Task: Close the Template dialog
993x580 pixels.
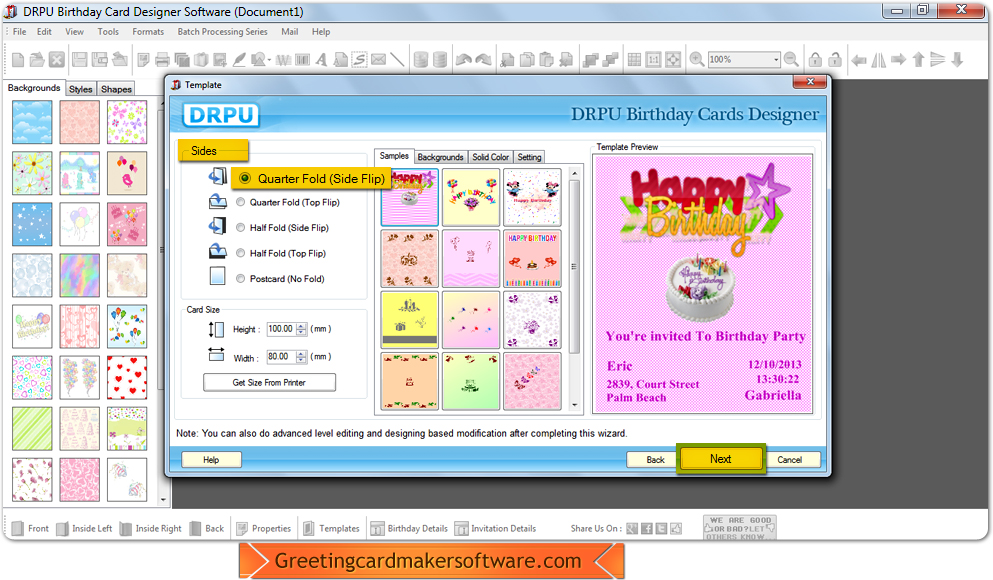Action: click(x=810, y=82)
